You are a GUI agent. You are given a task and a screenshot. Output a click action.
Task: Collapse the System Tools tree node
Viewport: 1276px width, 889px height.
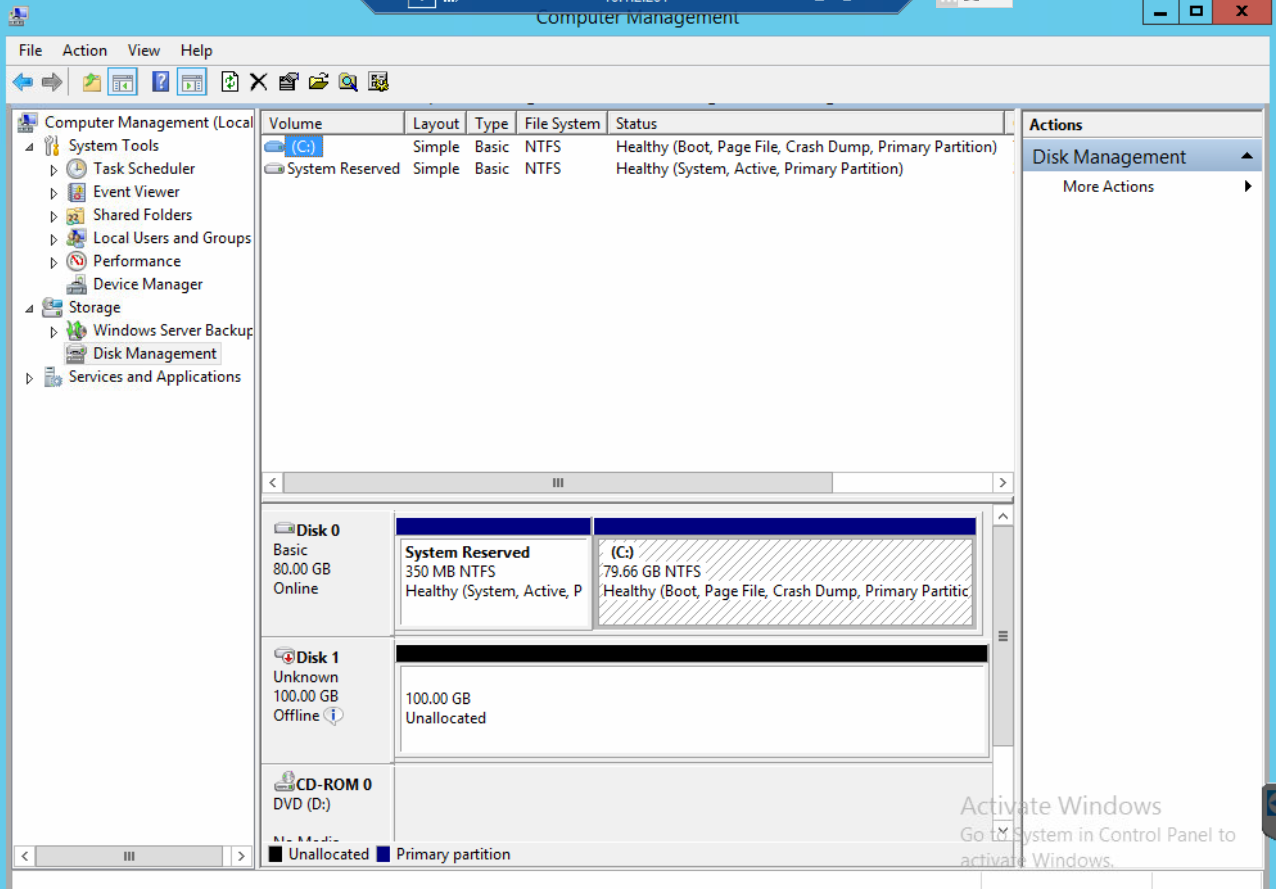point(29,147)
